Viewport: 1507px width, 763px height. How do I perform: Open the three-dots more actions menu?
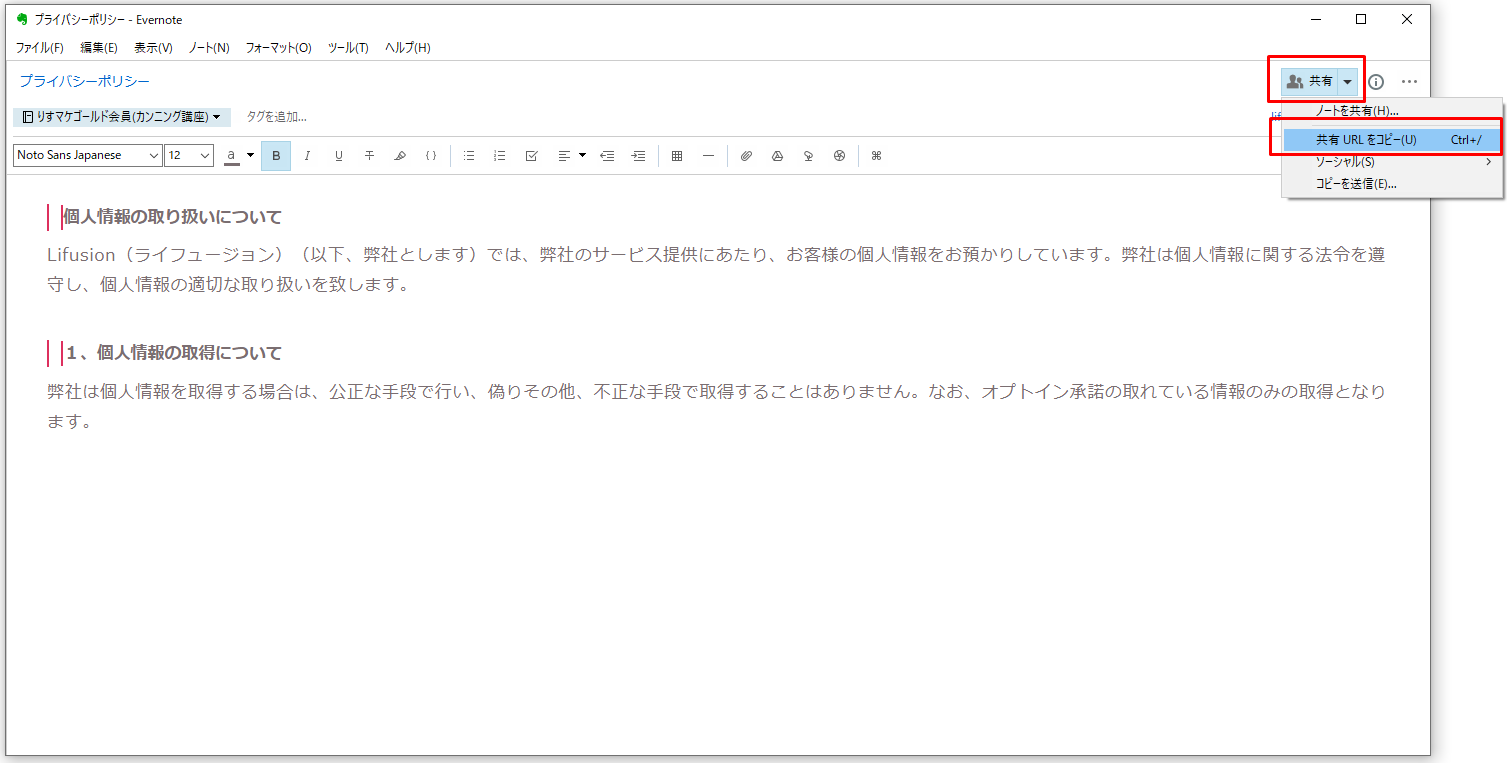click(x=1409, y=82)
